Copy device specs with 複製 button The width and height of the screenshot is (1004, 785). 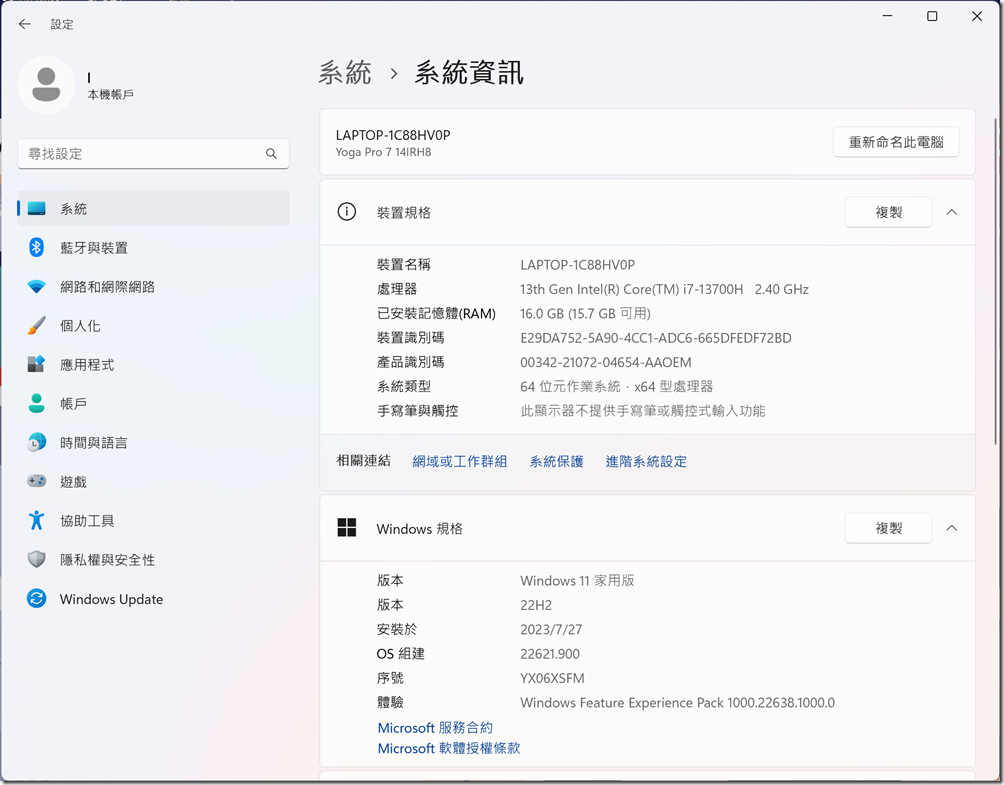pos(888,212)
